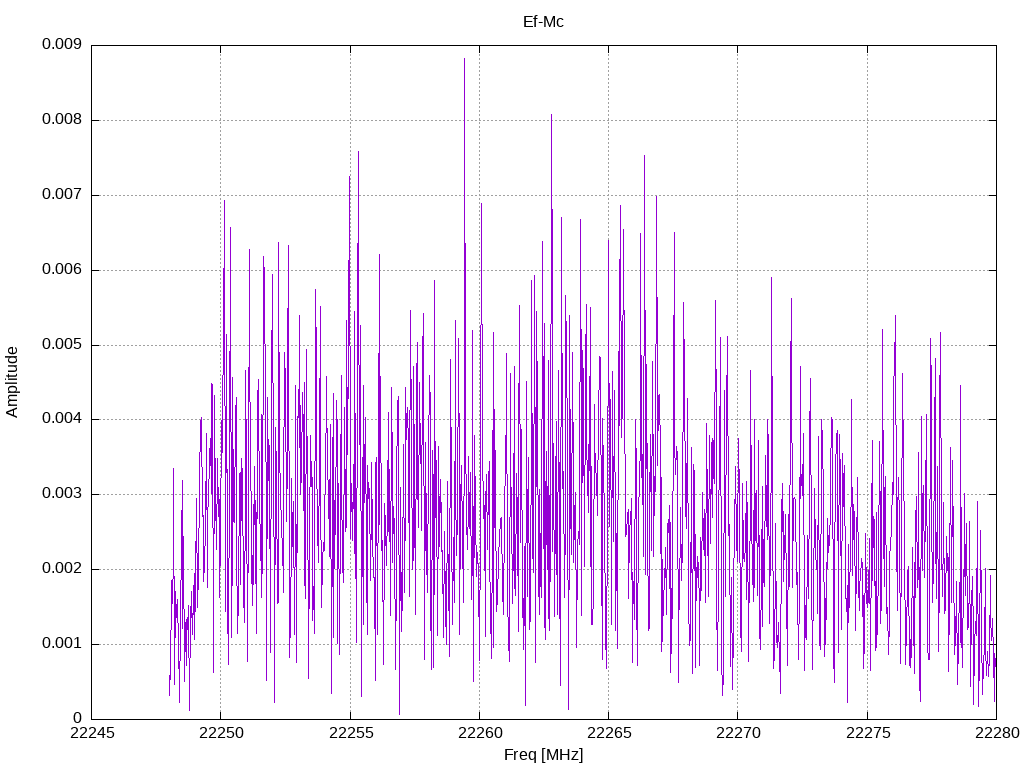The height and width of the screenshot is (768, 1024).
Task: Click the y-axis tick label 0.002
Action: [61, 569]
